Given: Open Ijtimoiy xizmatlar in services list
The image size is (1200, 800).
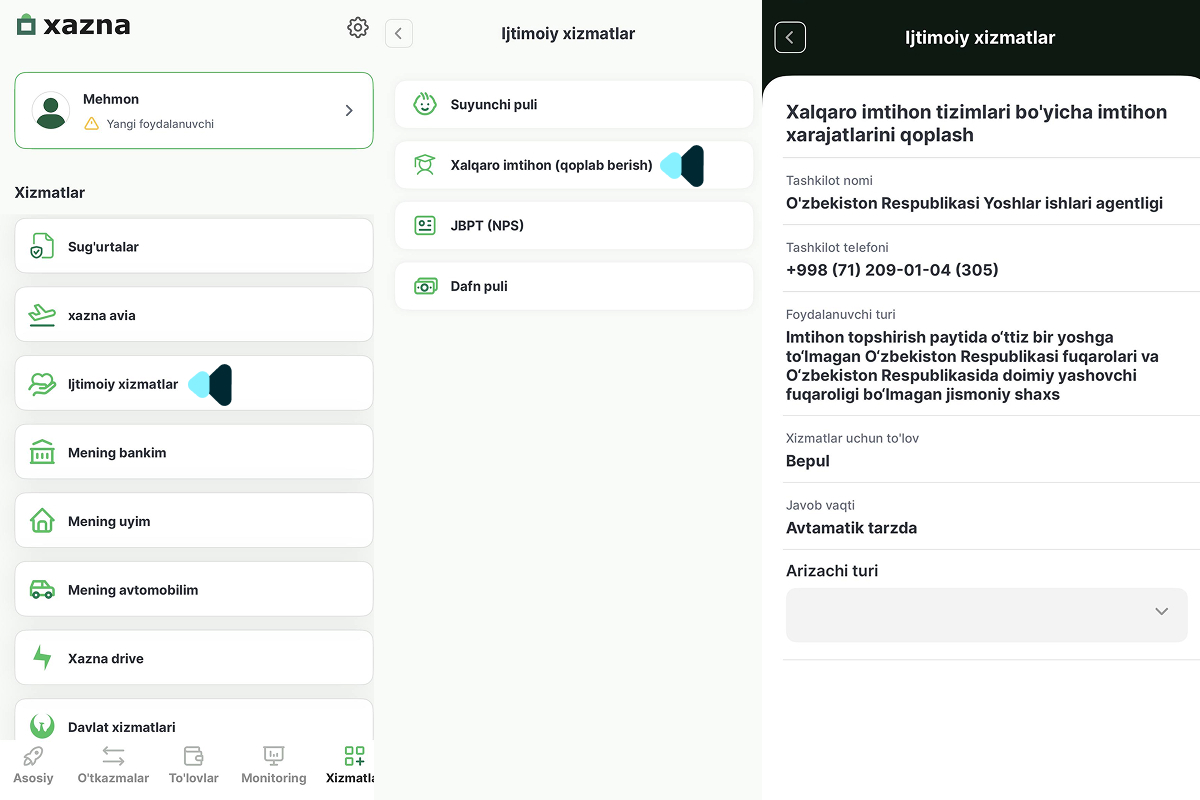Looking at the screenshot, I should pyautogui.click(x=194, y=383).
